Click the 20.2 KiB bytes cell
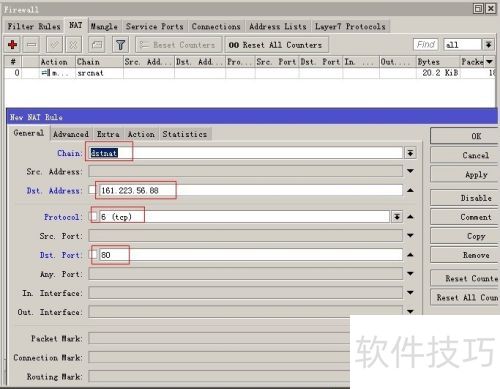 pyautogui.click(x=438, y=73)
